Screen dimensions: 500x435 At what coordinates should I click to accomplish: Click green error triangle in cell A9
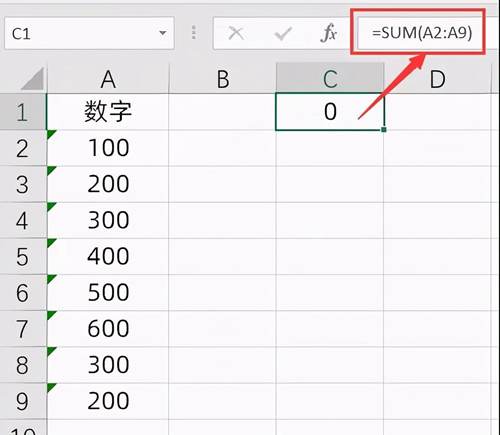coord(51,388)
